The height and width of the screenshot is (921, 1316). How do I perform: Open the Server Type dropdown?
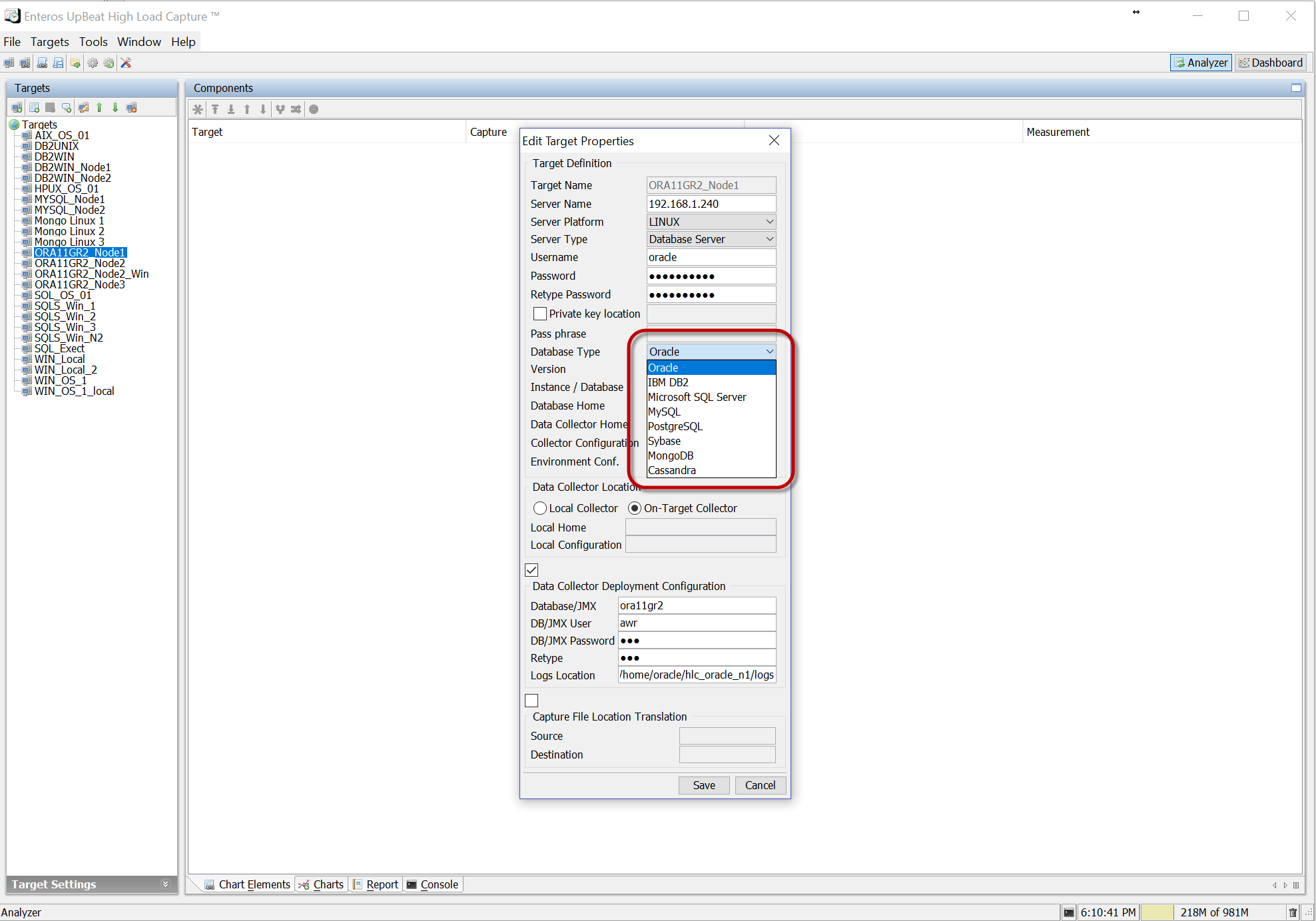pos(711,239)
